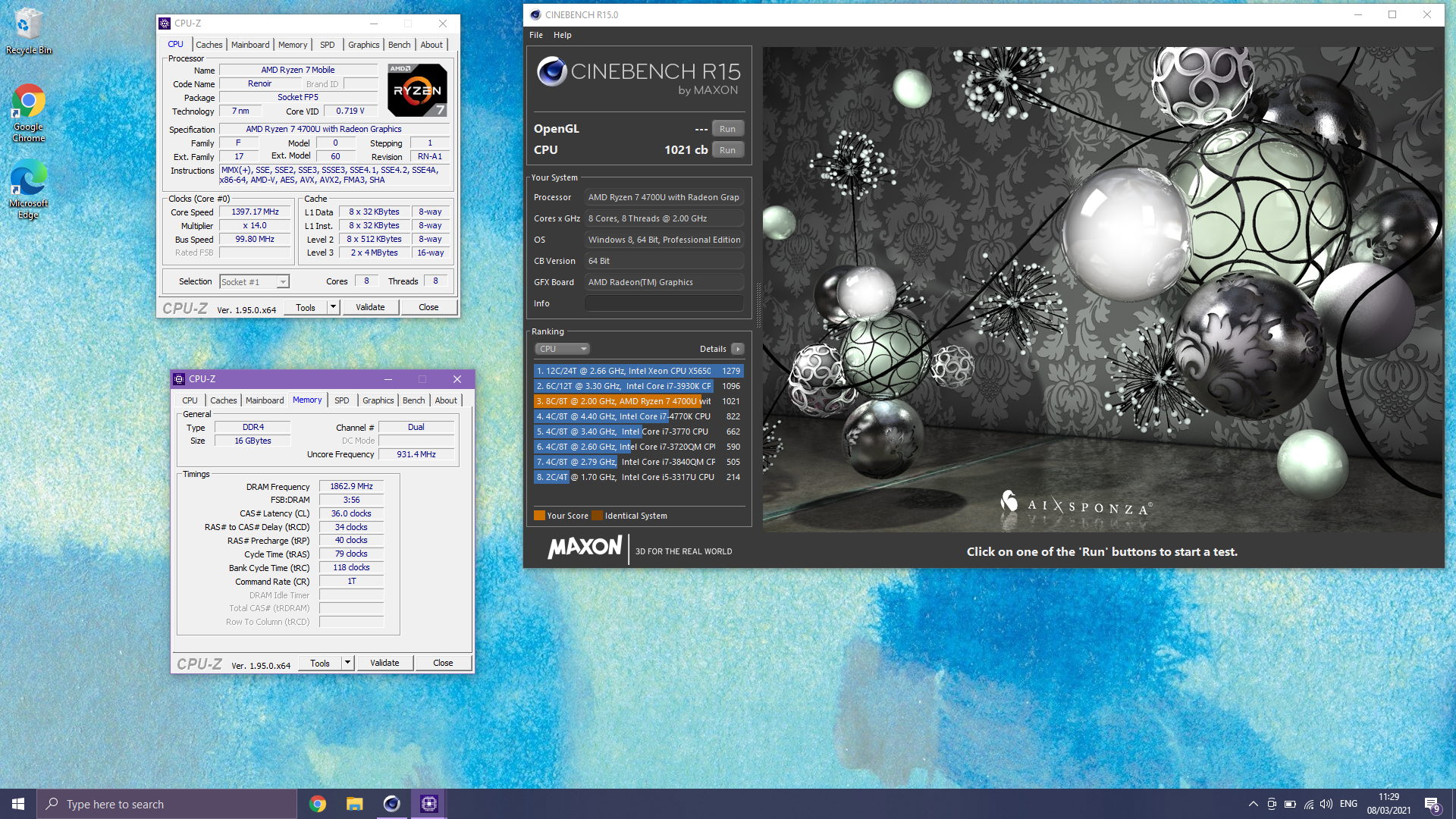Image resolution: width=1456 pixels, height=819 pixels.
Task: Open Google Chrome desktop shortcut
Action: pyautogui.click(x=29, y=113)
